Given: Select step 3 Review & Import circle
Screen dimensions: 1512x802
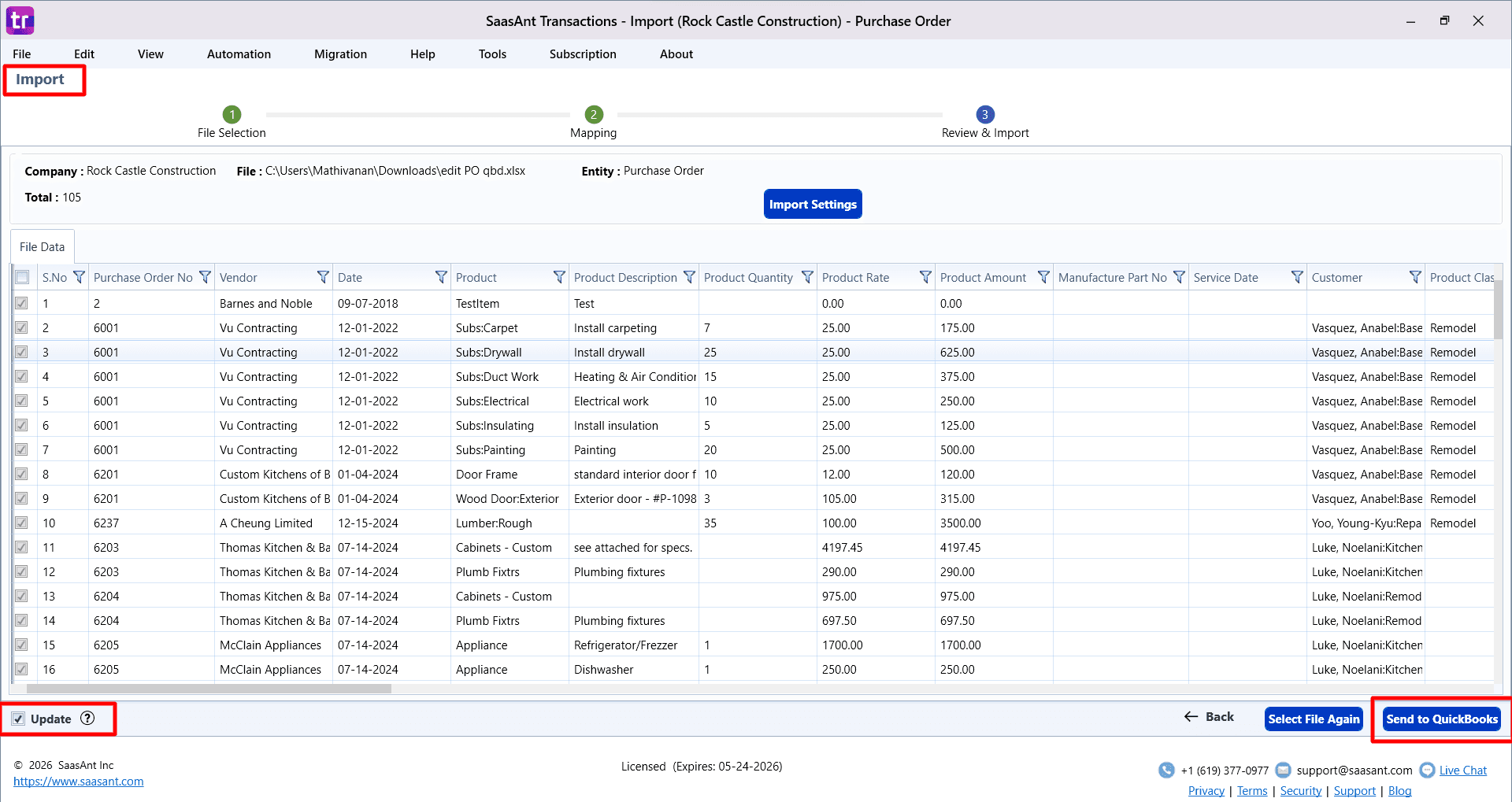Looking at the screenshot, I should click(x=984, y=114).
